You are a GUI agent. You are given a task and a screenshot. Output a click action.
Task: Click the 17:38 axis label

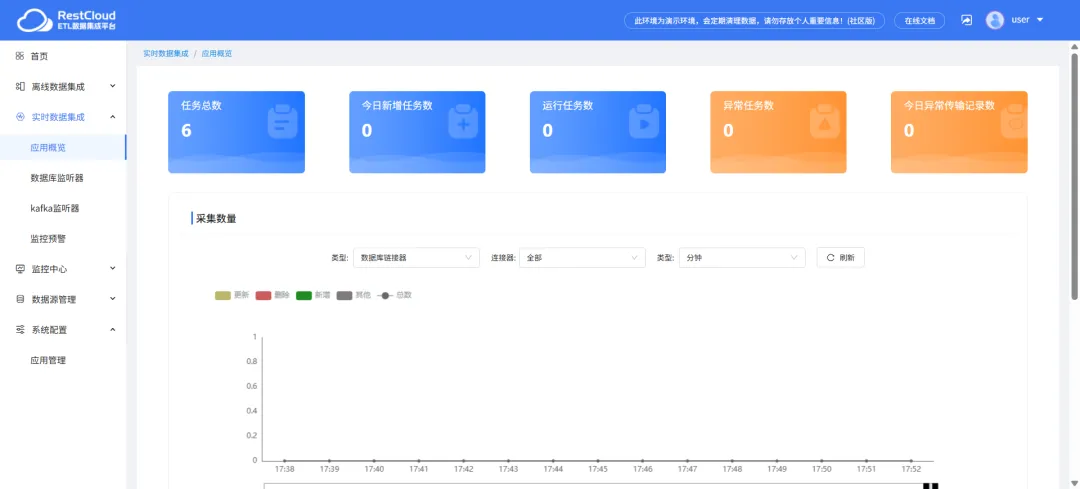(284, 469)
